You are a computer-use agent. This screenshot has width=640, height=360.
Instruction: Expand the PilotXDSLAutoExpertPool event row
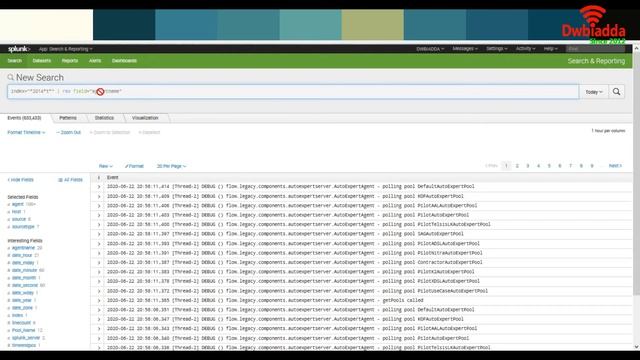[99, 282]
